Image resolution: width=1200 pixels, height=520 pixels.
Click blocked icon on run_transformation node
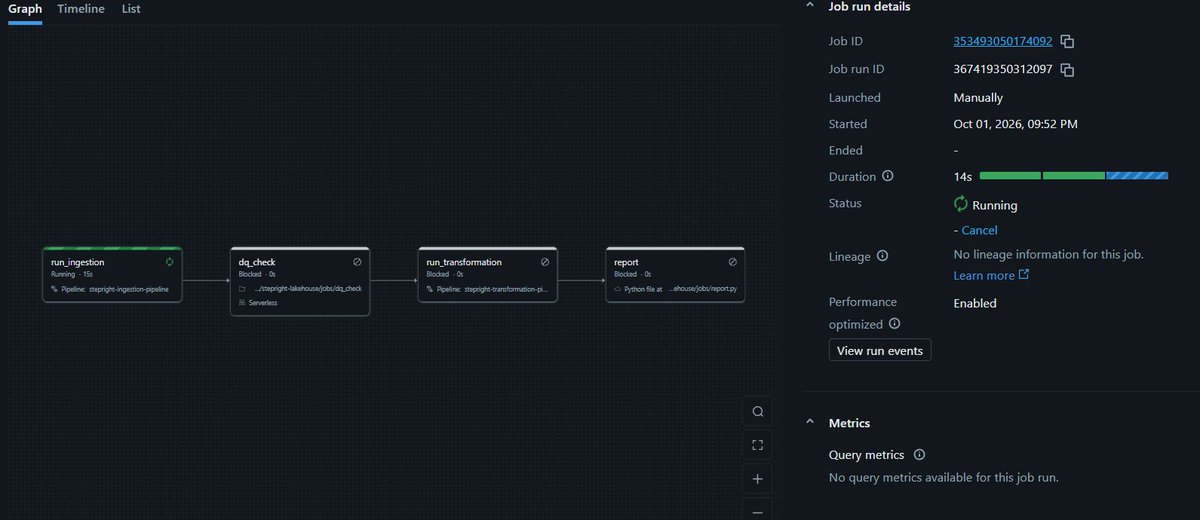[545, 262]
